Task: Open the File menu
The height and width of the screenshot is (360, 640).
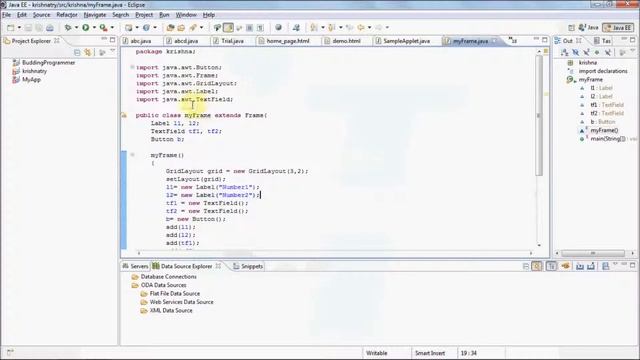Action: tap(7, 15)
